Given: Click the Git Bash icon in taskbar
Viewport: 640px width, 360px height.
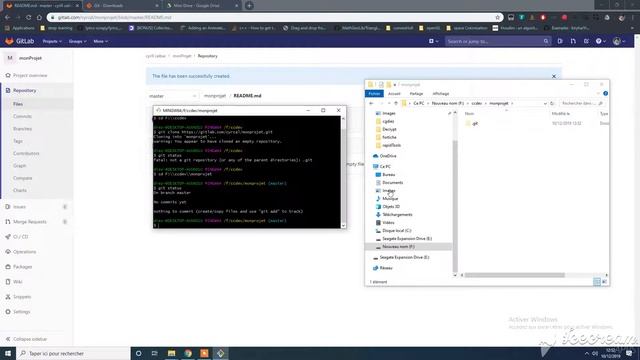Looking at the screenshot, I should pos(220,353).
